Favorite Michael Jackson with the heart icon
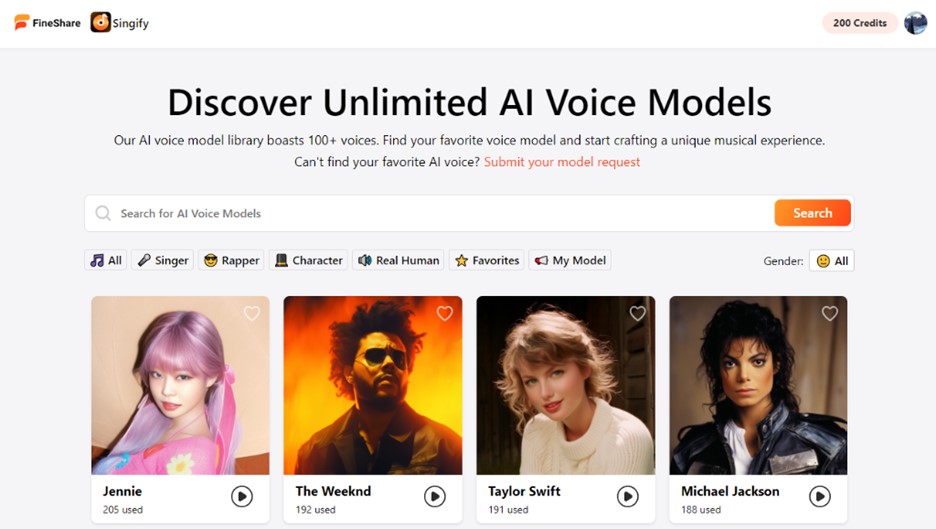This screenshot has width=936, height=529. (x=830, y=313)
